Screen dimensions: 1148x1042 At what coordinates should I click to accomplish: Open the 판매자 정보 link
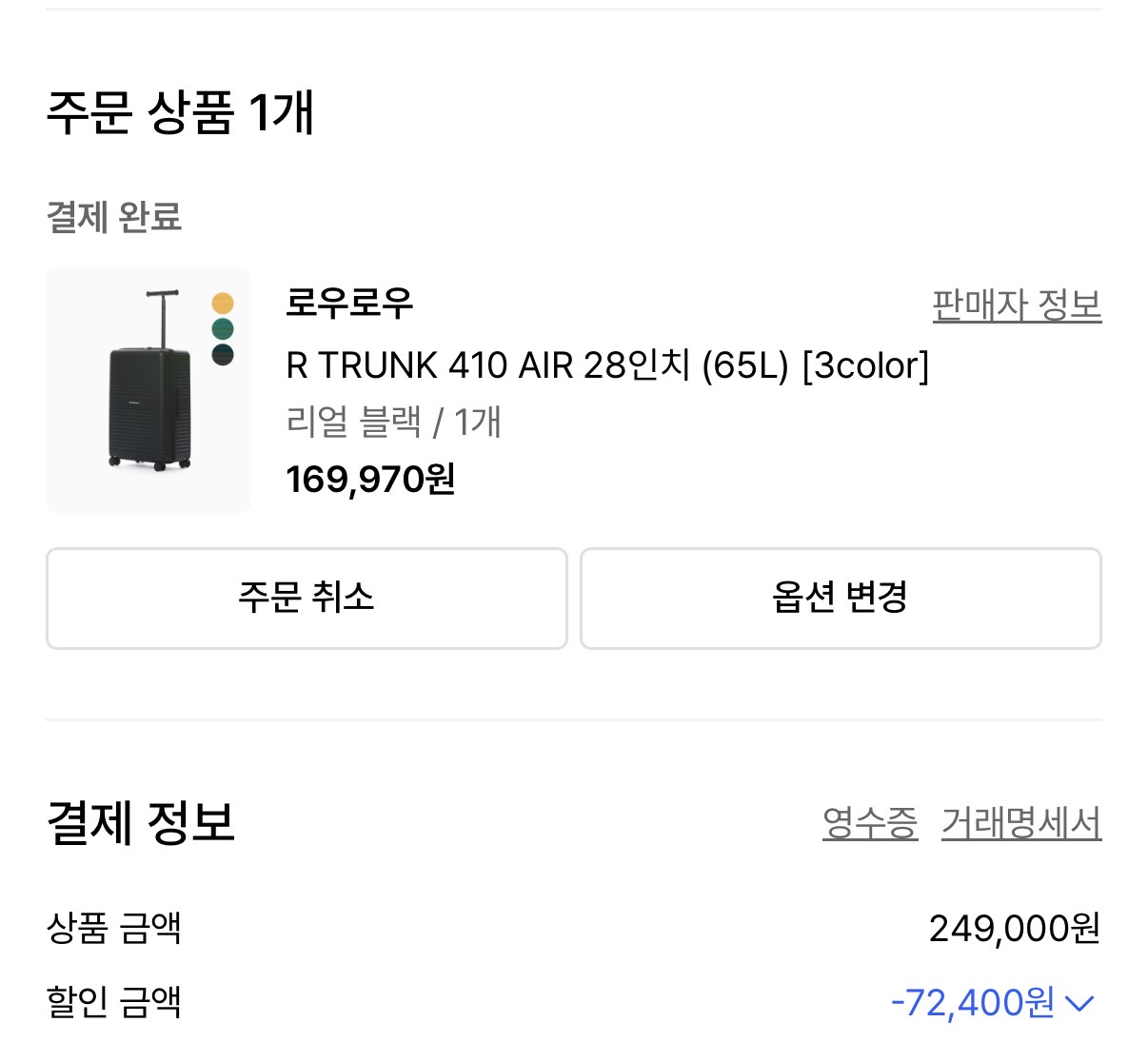click(x=1017, y=305)
